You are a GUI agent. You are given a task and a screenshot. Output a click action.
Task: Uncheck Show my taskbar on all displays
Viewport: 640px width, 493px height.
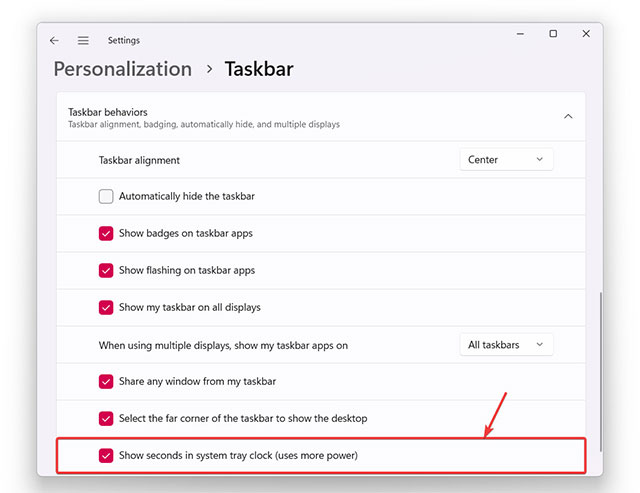pos(106,307)
